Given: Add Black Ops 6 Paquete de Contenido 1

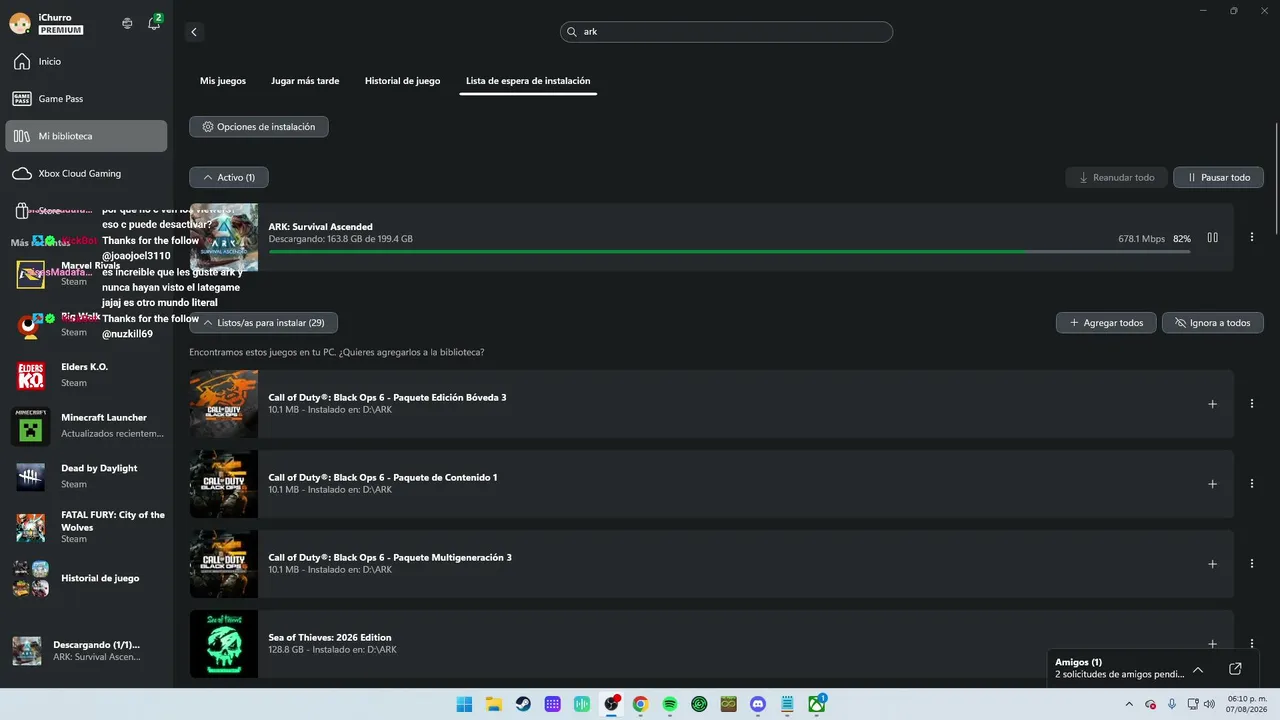Looking at the screenshot, I should [1213, 484].
